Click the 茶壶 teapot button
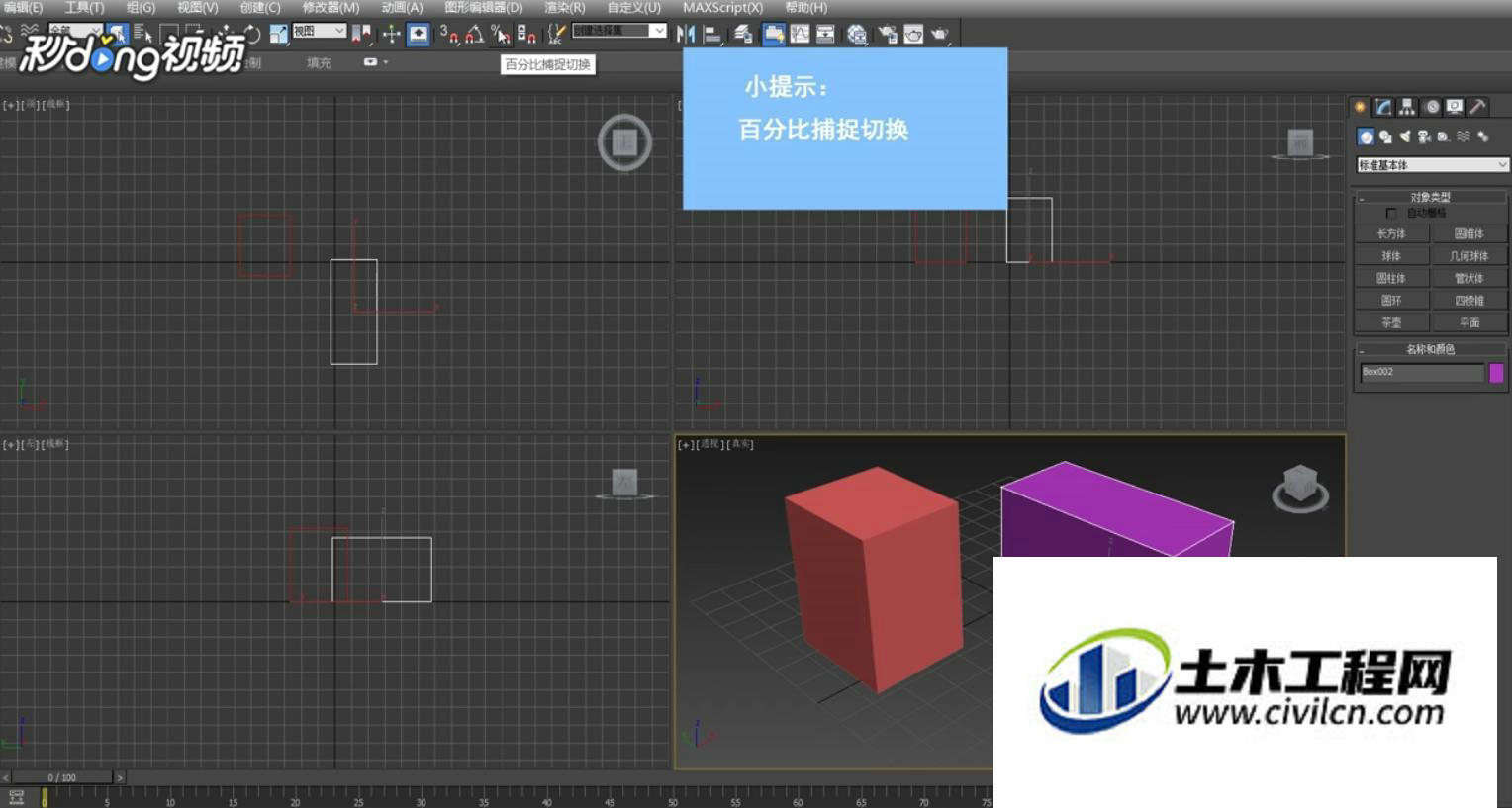Screen dimensions: 1512x808 [x=1391, y=322]
